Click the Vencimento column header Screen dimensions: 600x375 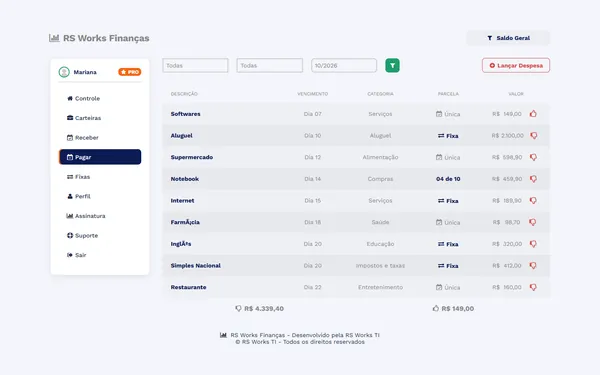(x=313, y=94)
